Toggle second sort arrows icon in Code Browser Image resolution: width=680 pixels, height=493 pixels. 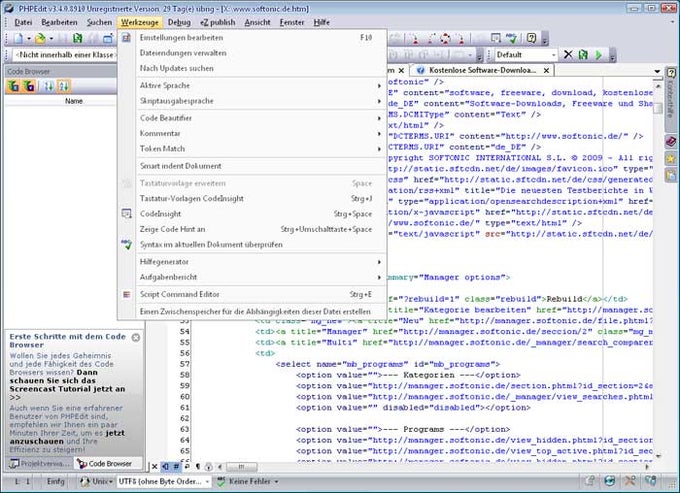(63, 86)
